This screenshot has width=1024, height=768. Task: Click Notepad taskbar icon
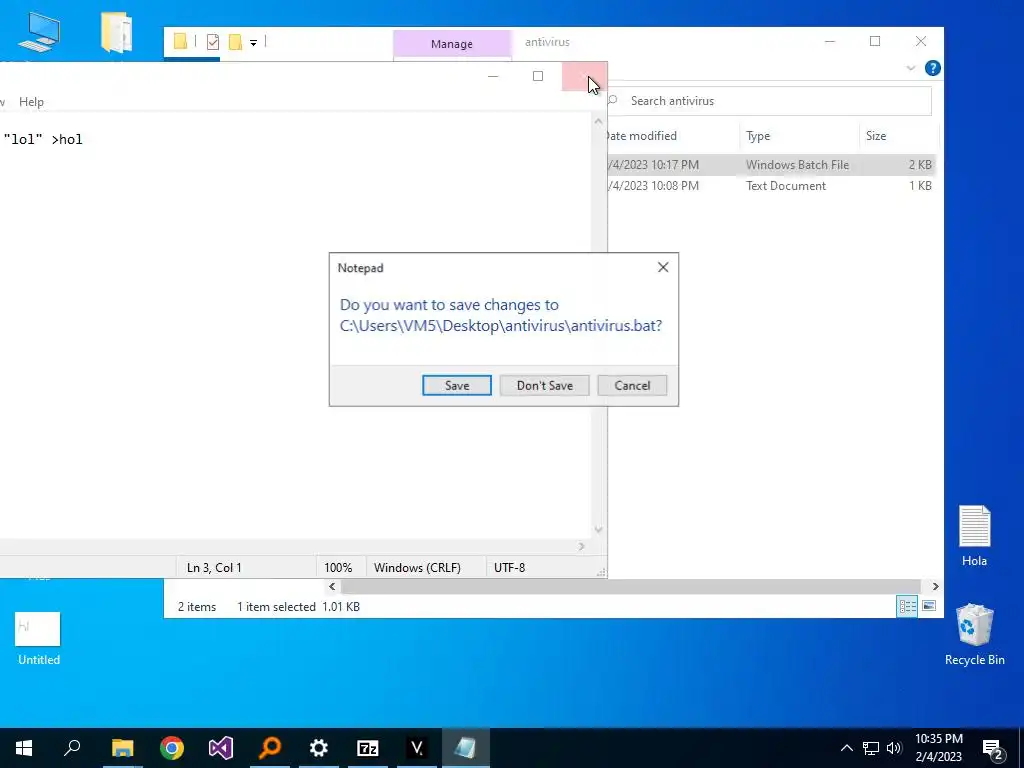(466, 748)
